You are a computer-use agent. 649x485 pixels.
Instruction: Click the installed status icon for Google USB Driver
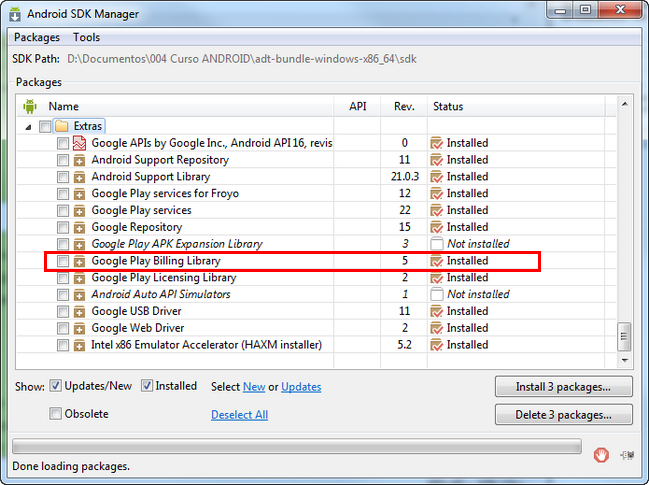(437, 311)
